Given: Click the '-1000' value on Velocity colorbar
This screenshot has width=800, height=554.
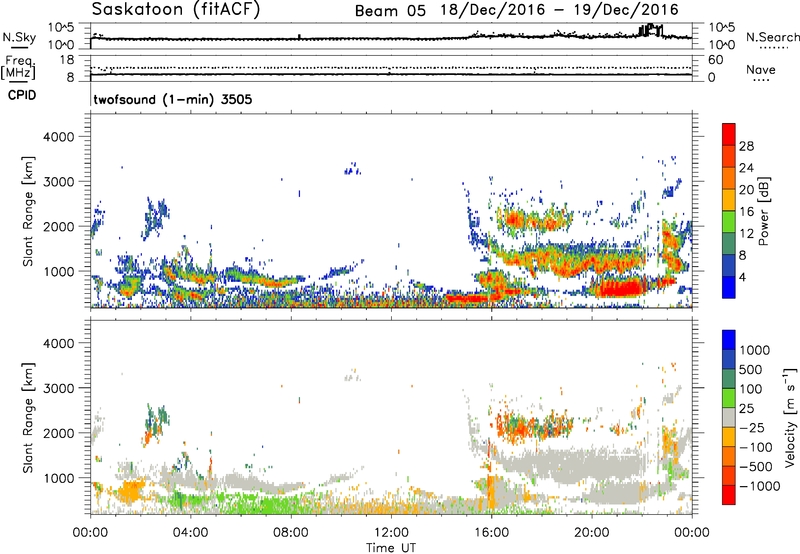Looking at the screenshot, I should (x=759, y=486).
